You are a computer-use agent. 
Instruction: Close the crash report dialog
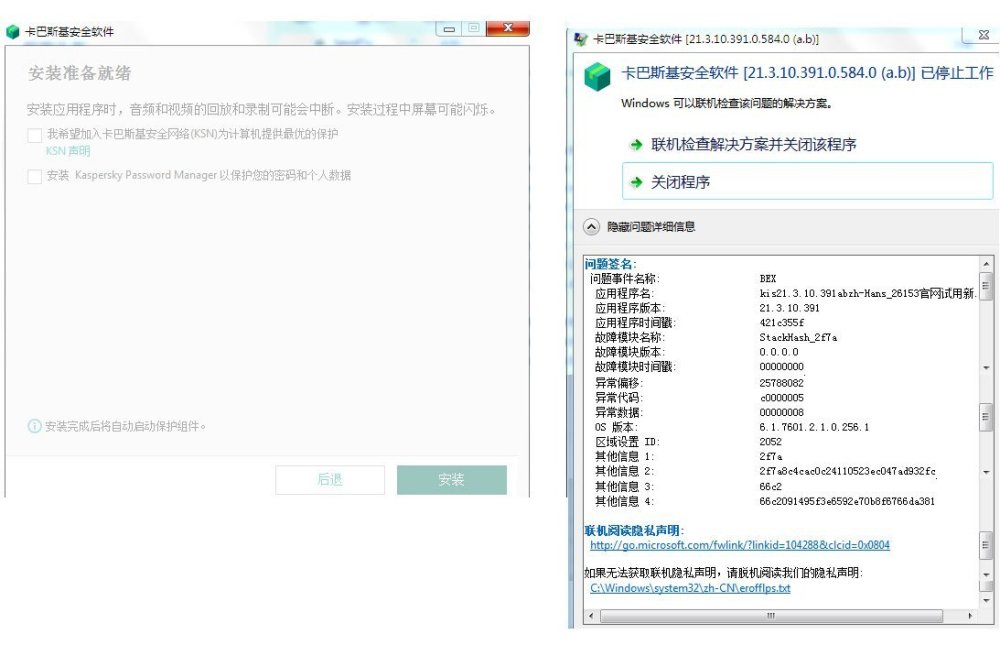984,35
